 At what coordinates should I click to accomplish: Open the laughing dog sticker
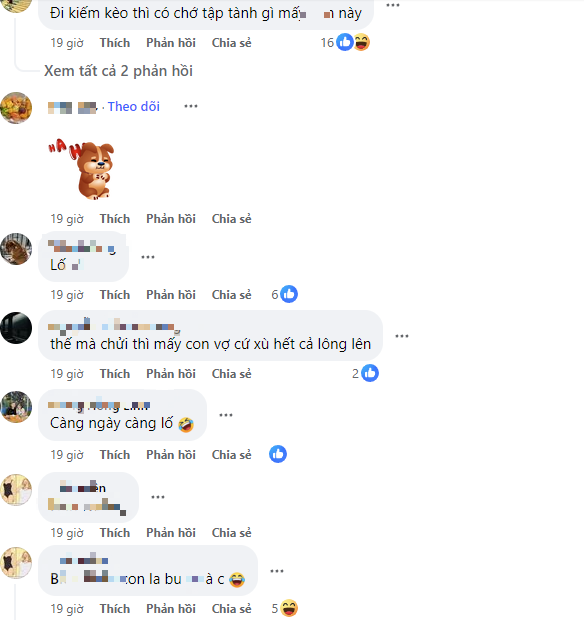click(82, 169)
